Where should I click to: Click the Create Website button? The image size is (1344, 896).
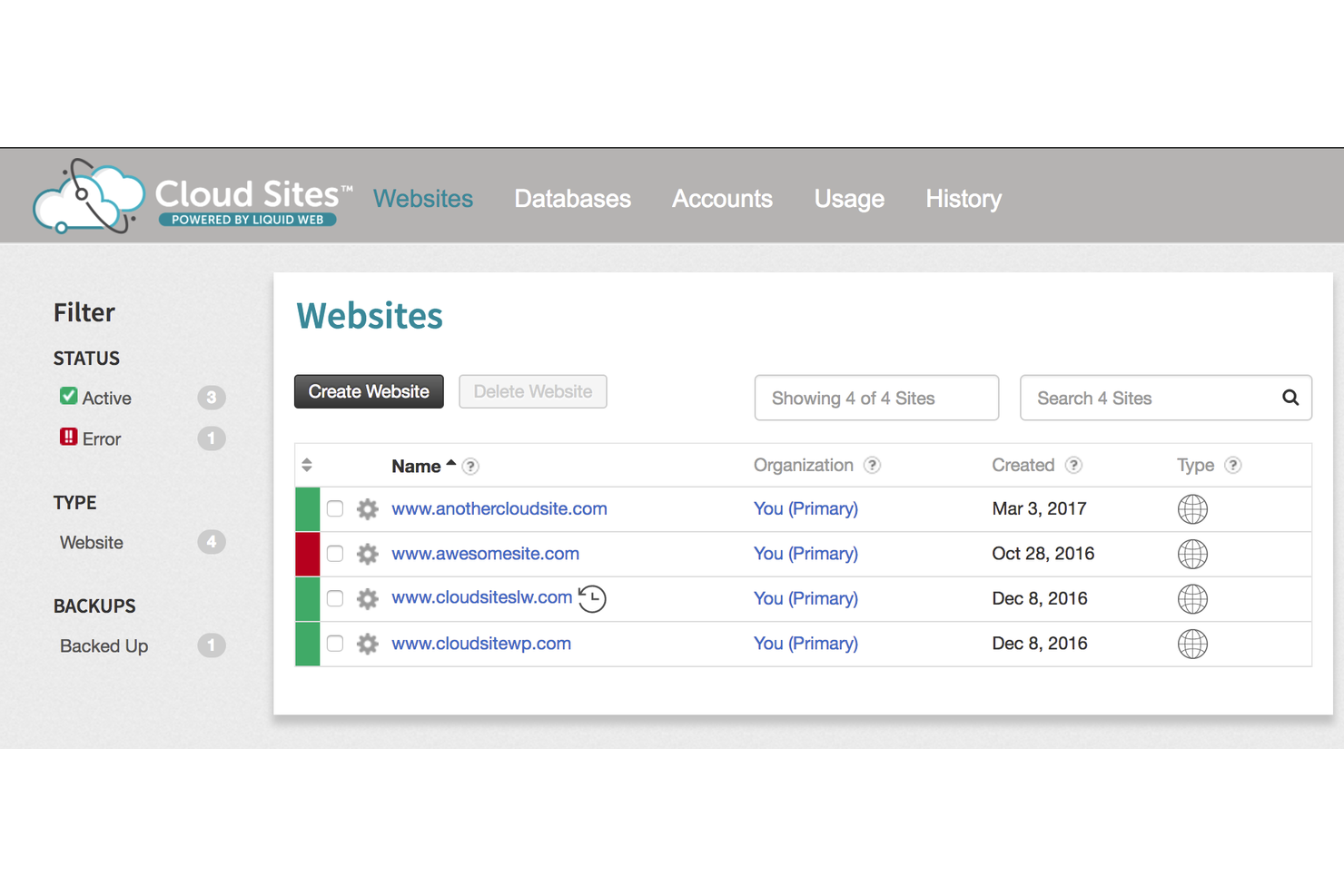point(369,391)
